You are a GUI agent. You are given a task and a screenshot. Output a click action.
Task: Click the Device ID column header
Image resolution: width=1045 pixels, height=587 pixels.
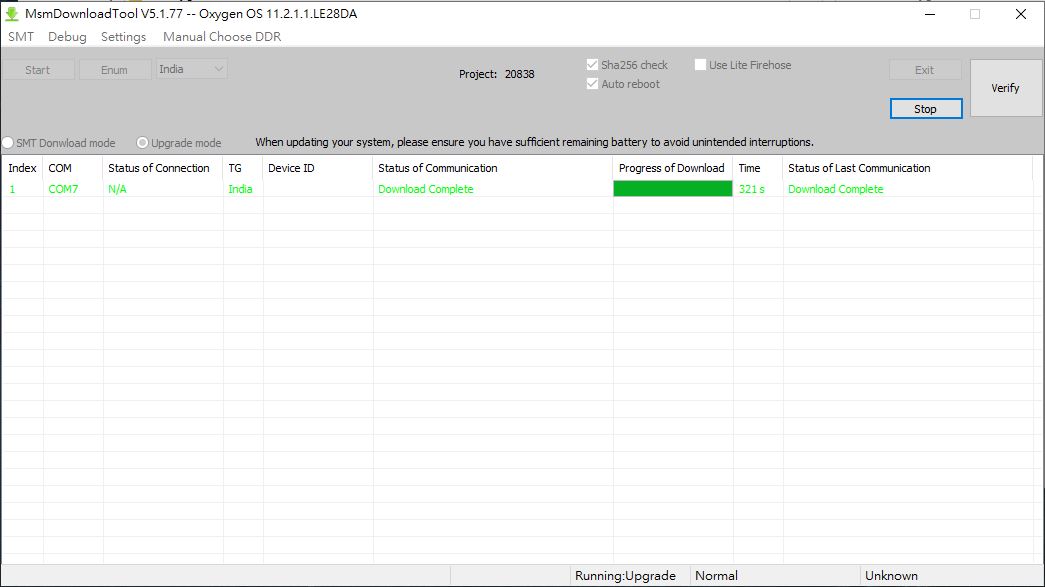tap(318, 168)
